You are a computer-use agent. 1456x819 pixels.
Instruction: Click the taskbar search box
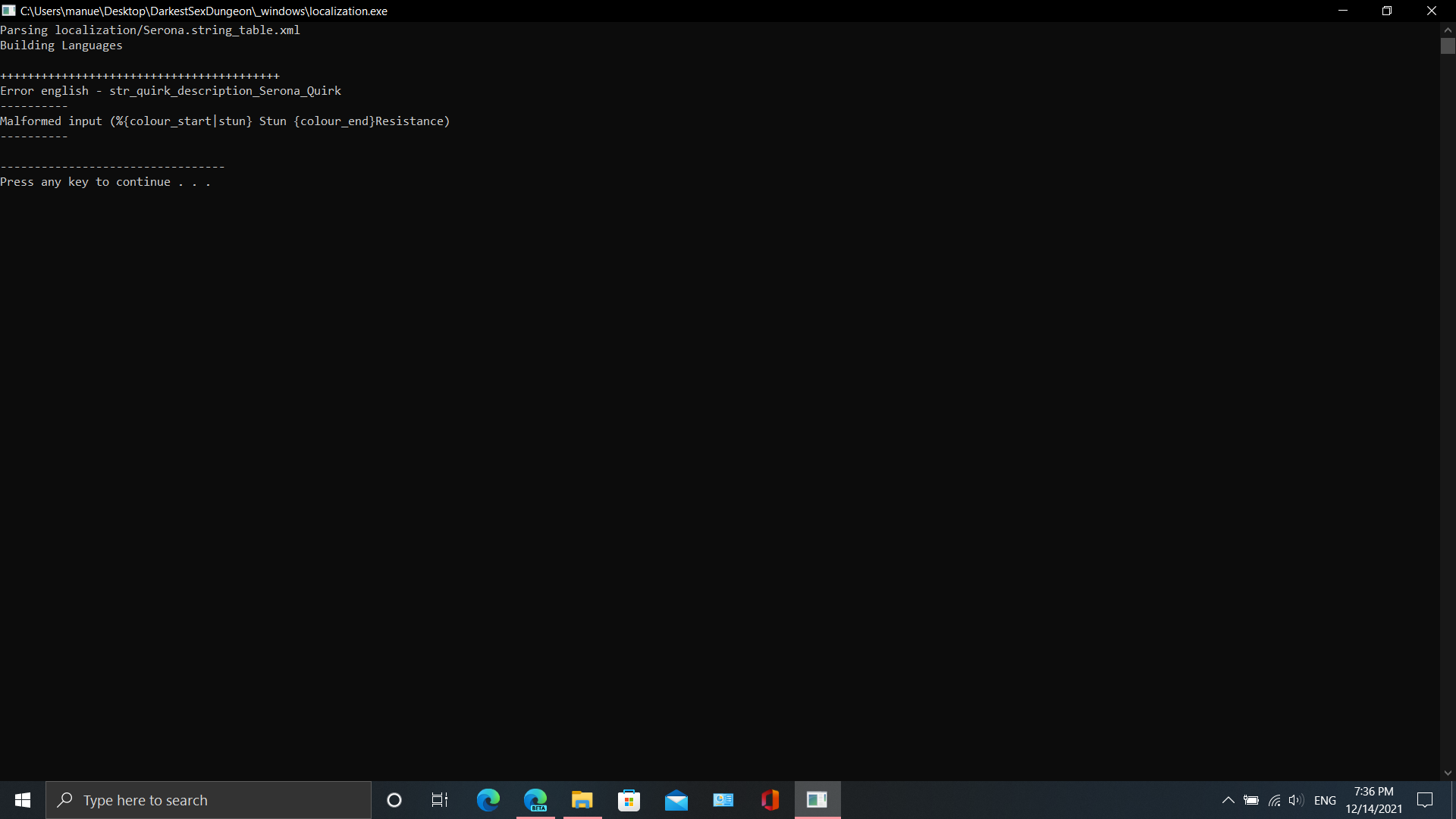pos(209,800)
